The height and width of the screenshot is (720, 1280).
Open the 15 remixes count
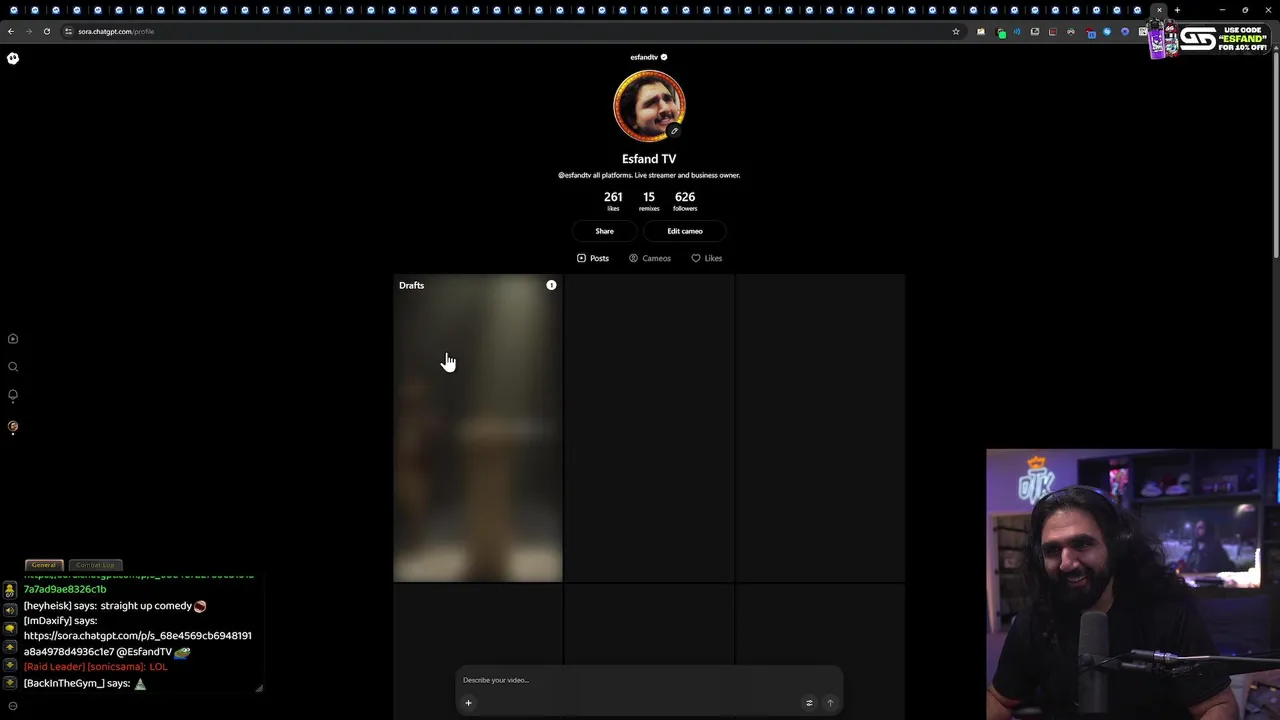point(649,200)
